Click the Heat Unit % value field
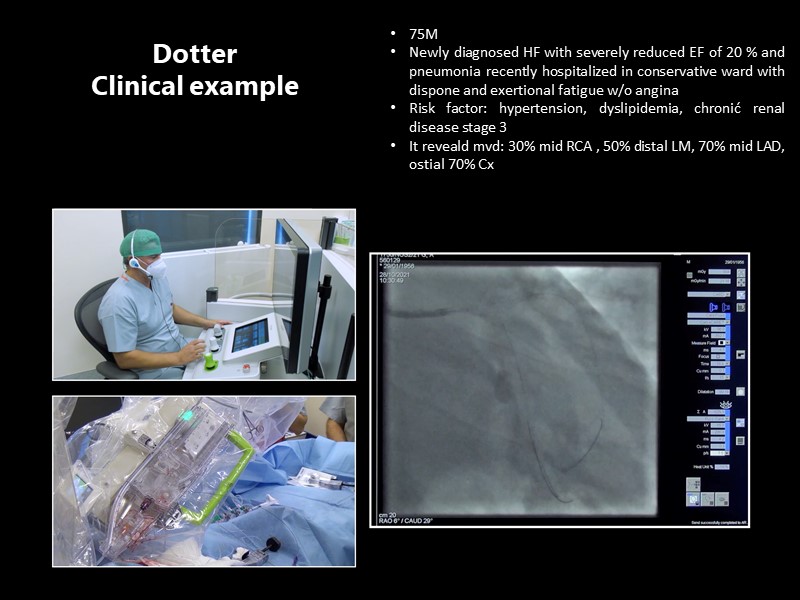The height and width of the screenshot is (600, 800). [x=722, y=466]
